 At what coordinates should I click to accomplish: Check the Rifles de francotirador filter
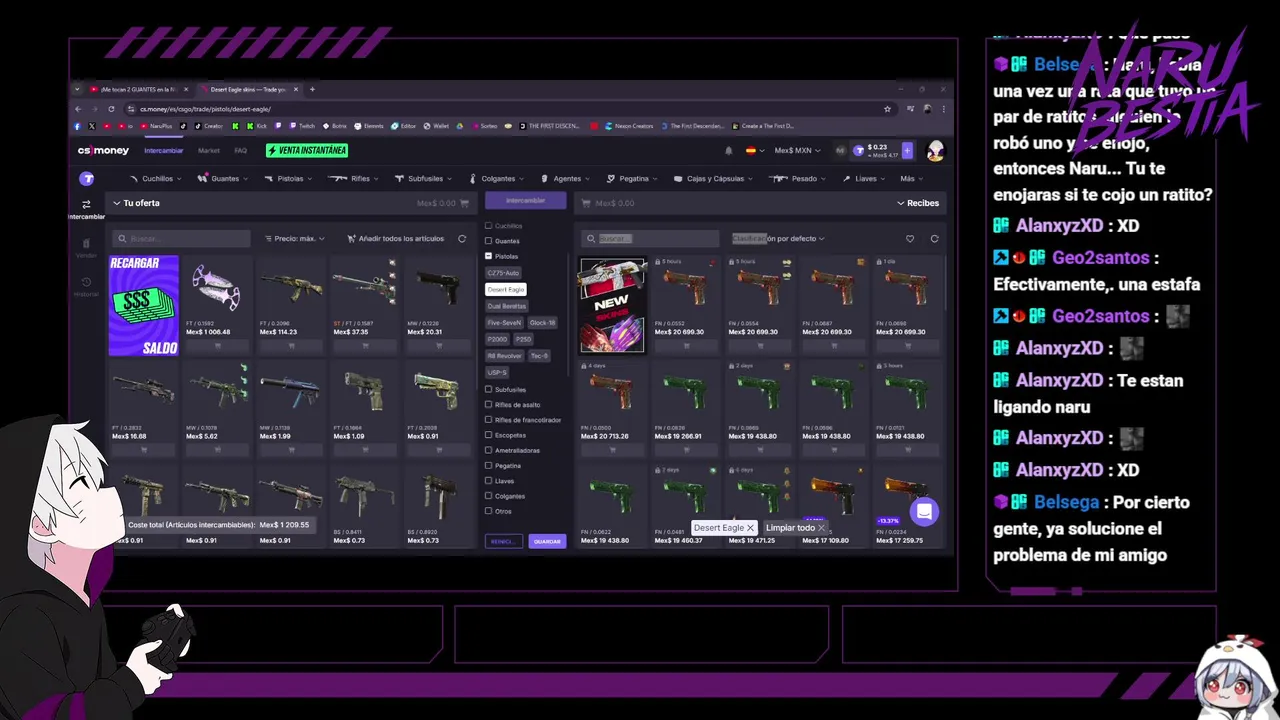click(x=488, y=420)
